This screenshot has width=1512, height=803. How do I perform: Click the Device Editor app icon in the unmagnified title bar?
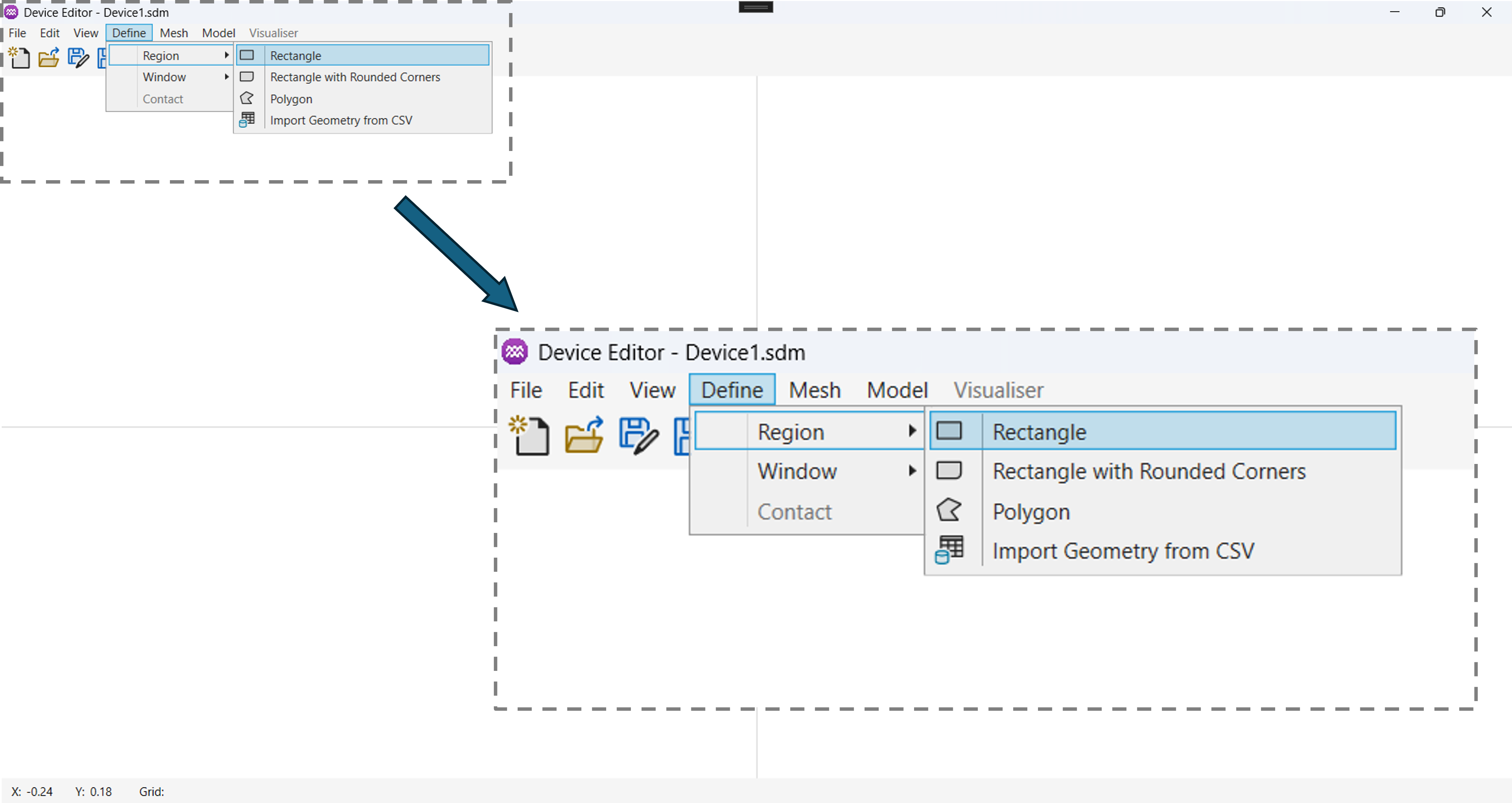pyautogui.click(x=11, y=12)
